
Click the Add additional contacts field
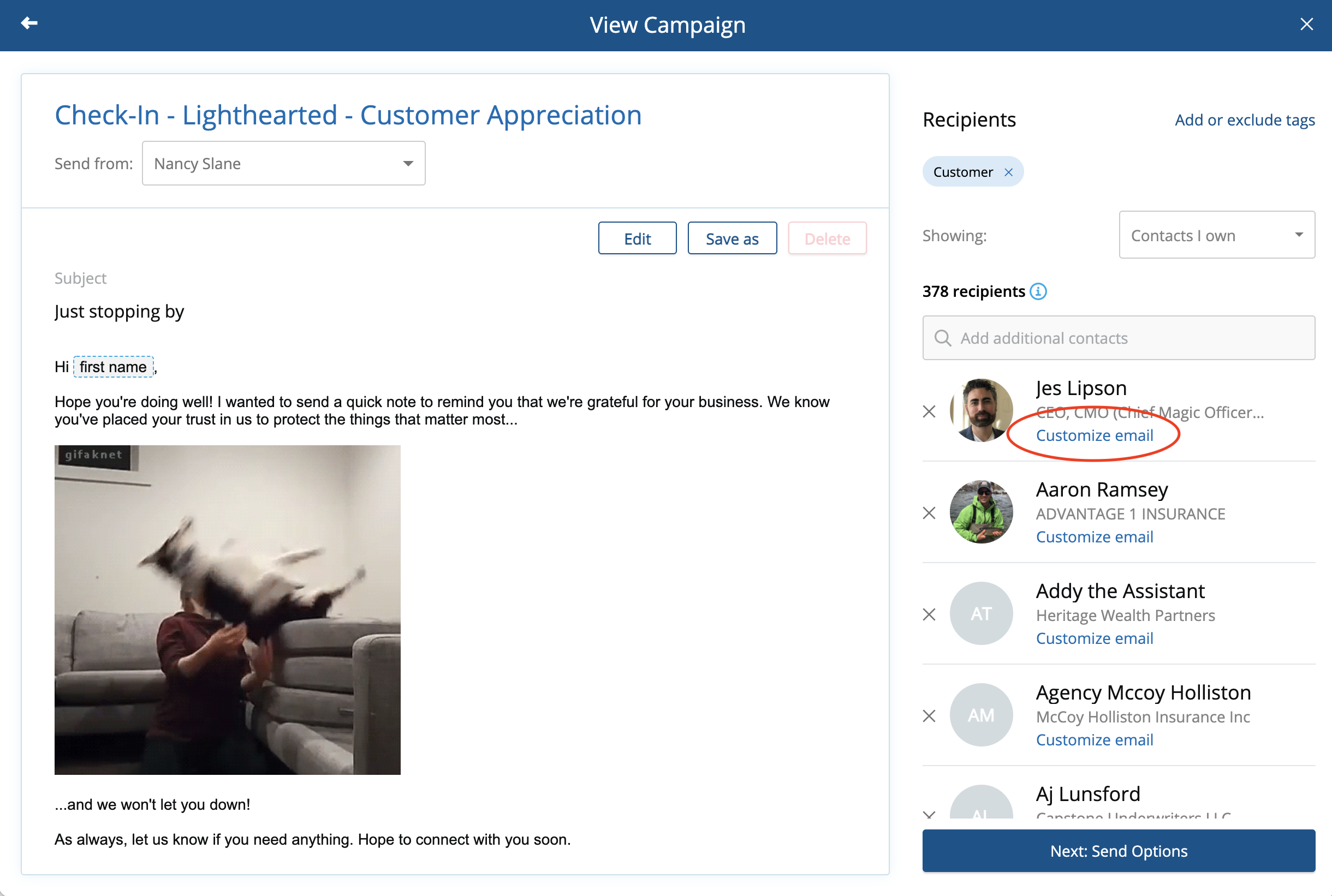click(x=1118, y=338)
